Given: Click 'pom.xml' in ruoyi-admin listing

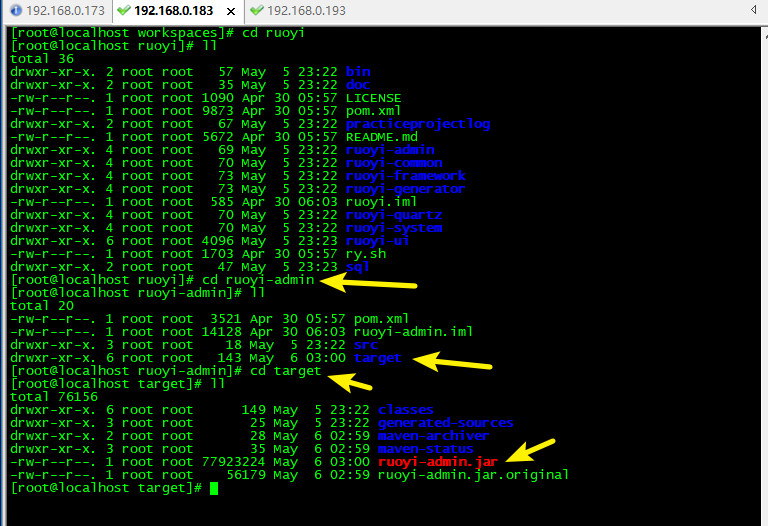Looking at the screenshot, I should [382, 319].
